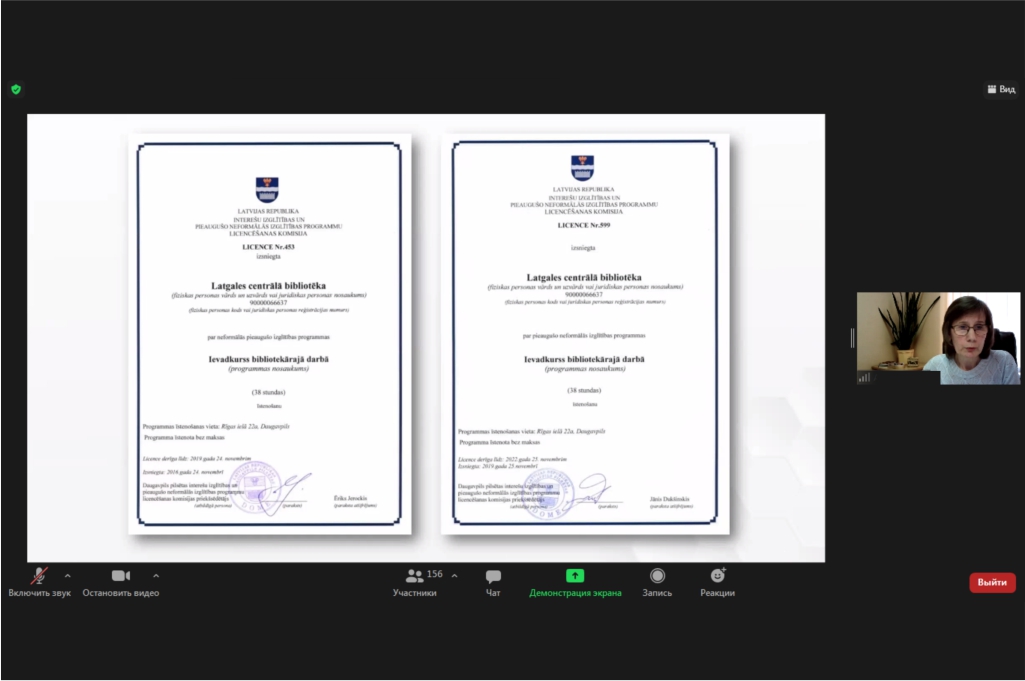The width and height of the screenshot is (1025, 681).
Task: Click Ievadkurss bibliotekārajā darbā in licence Nr.599
Action: [584, 359]
